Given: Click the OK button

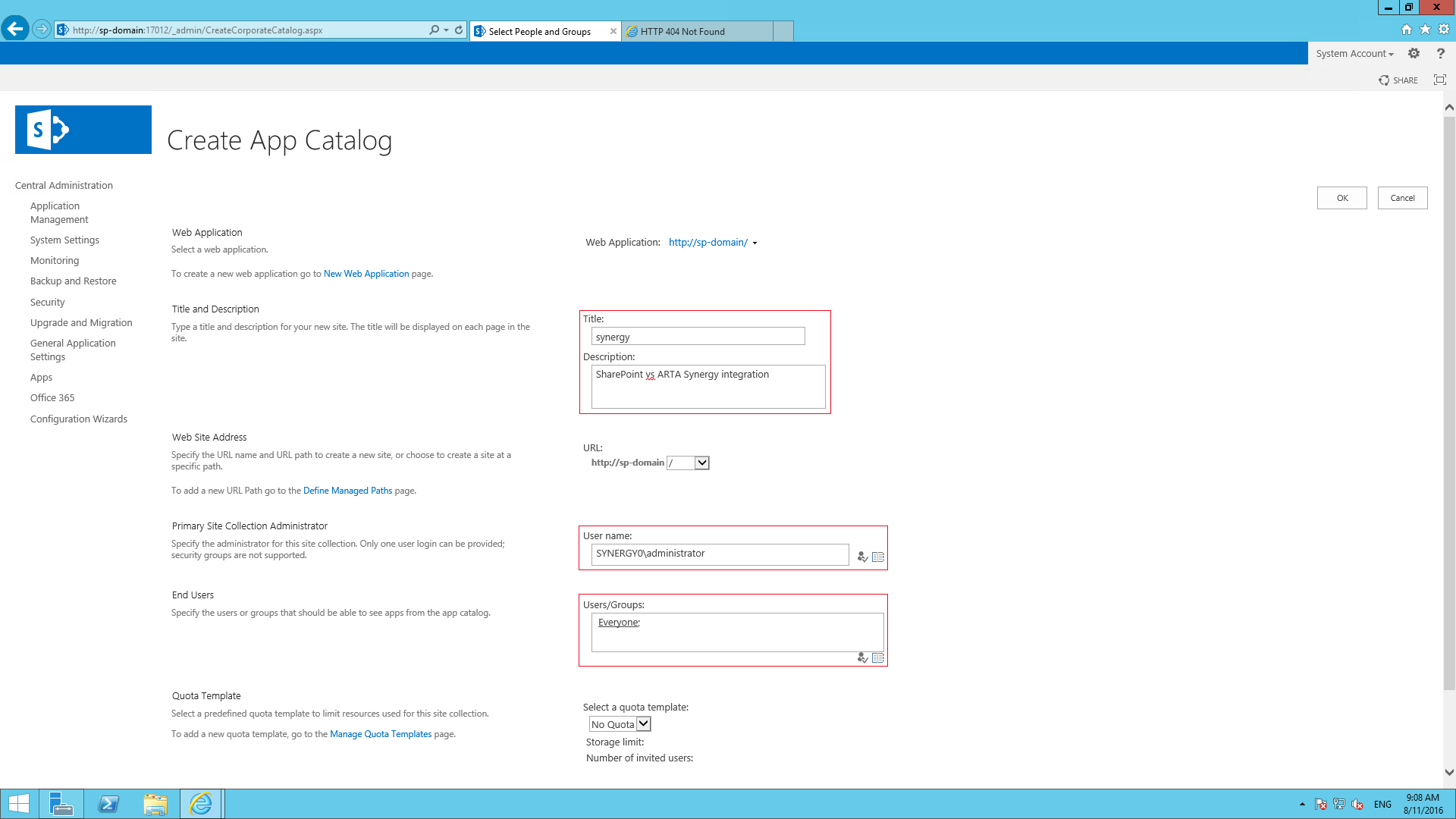Looking at the screenshot, I should click(1342, 198).
